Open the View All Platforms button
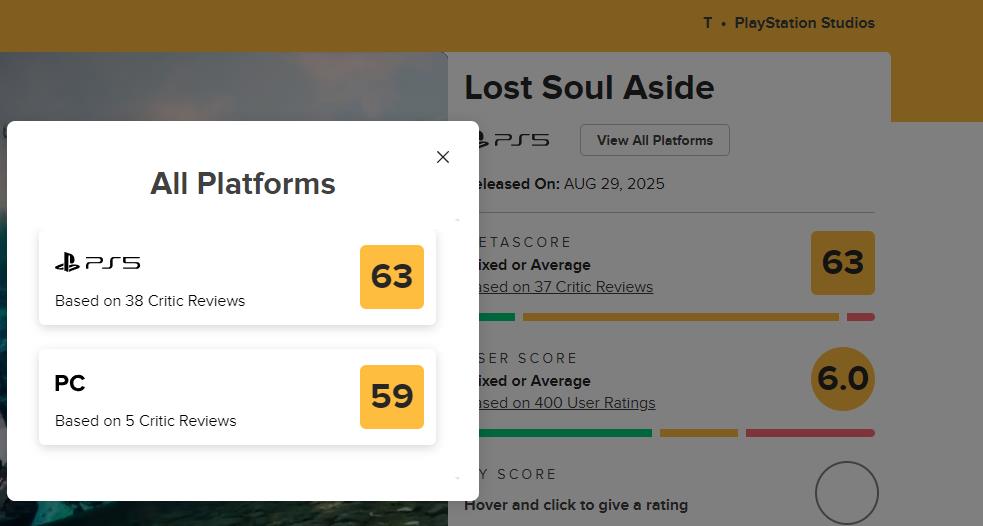Image resolution: width=983 pixels, height=526 pixels. 655,140
